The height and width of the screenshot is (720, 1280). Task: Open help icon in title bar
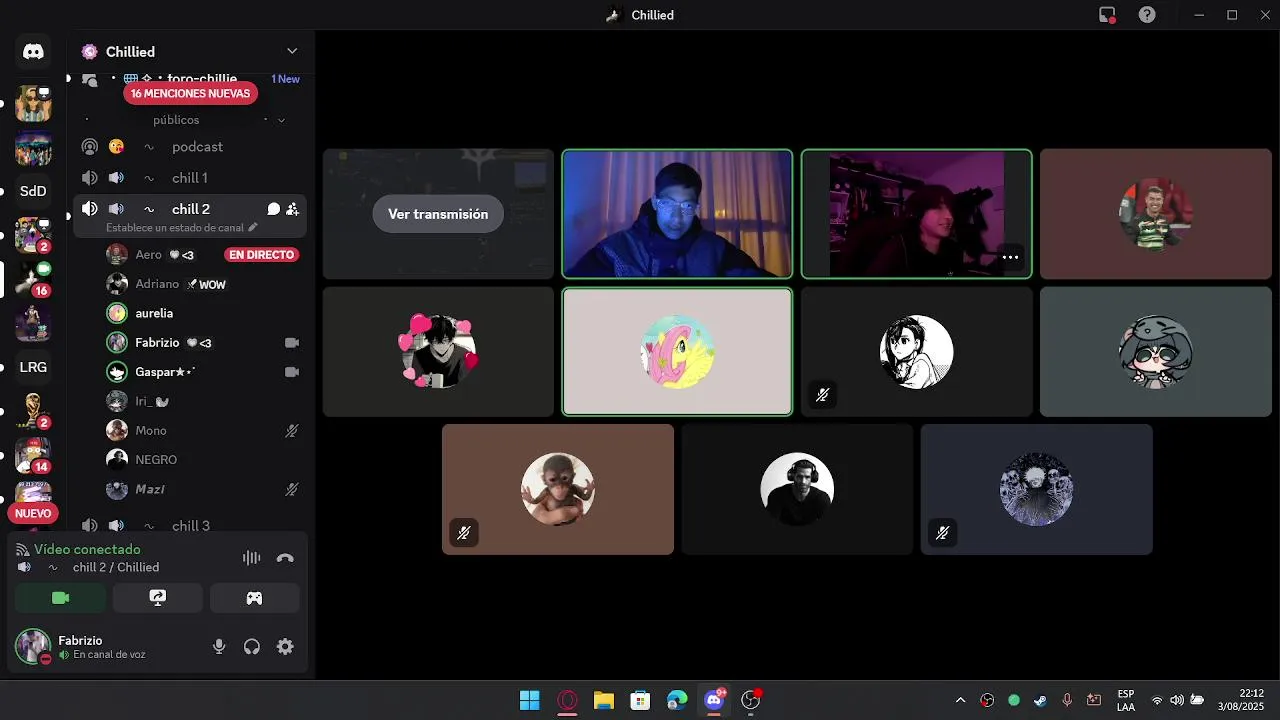click(x=1147, y=15)
